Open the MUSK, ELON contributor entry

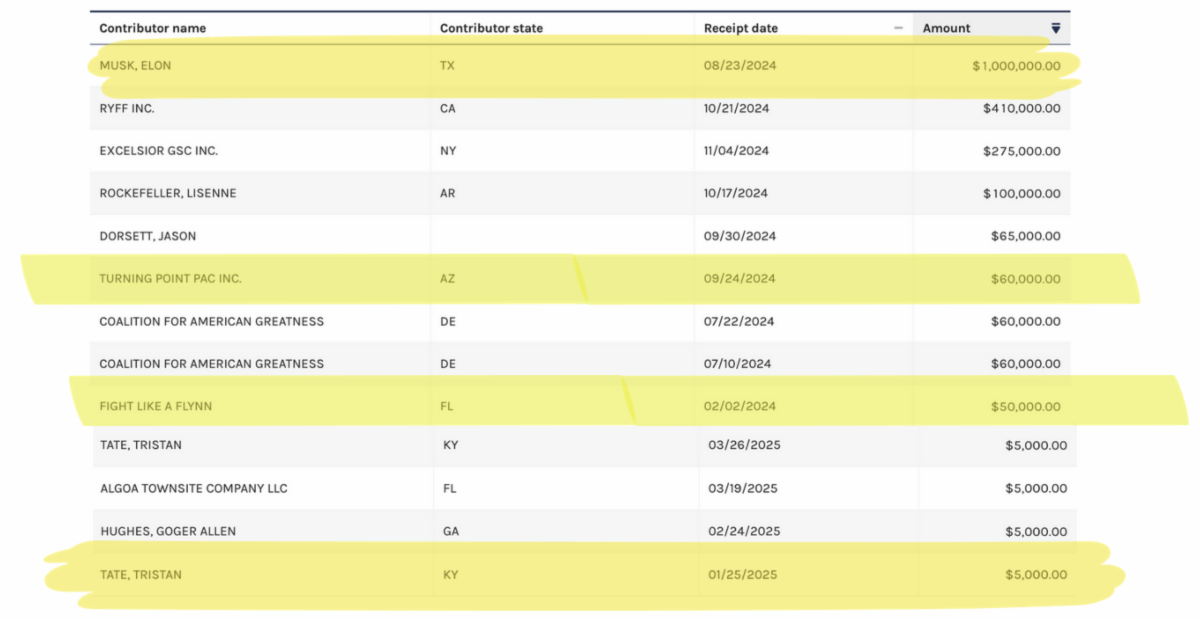point(135,66)
